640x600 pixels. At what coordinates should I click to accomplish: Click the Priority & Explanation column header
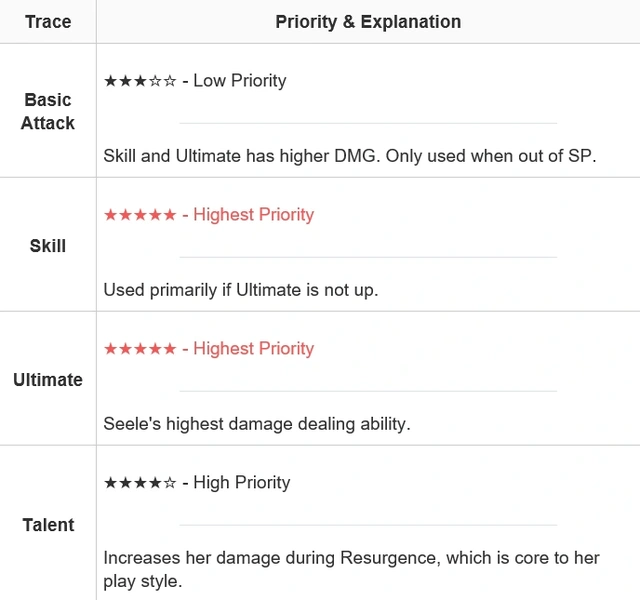tap(368, 22)
